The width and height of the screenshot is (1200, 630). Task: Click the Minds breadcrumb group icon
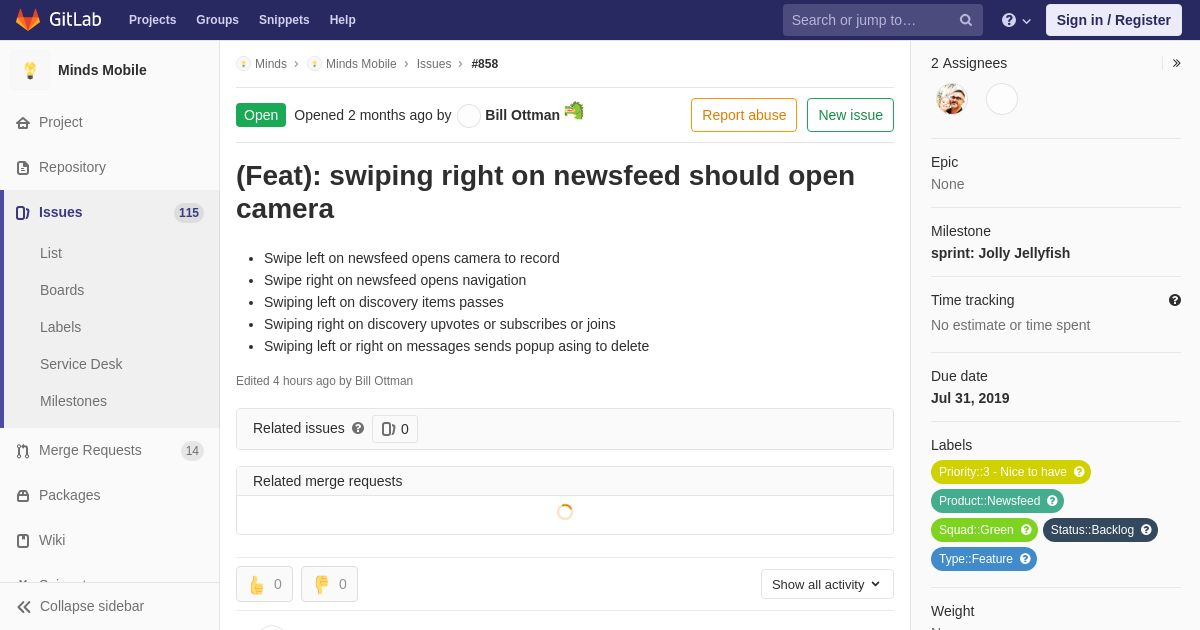pos(244,64)
